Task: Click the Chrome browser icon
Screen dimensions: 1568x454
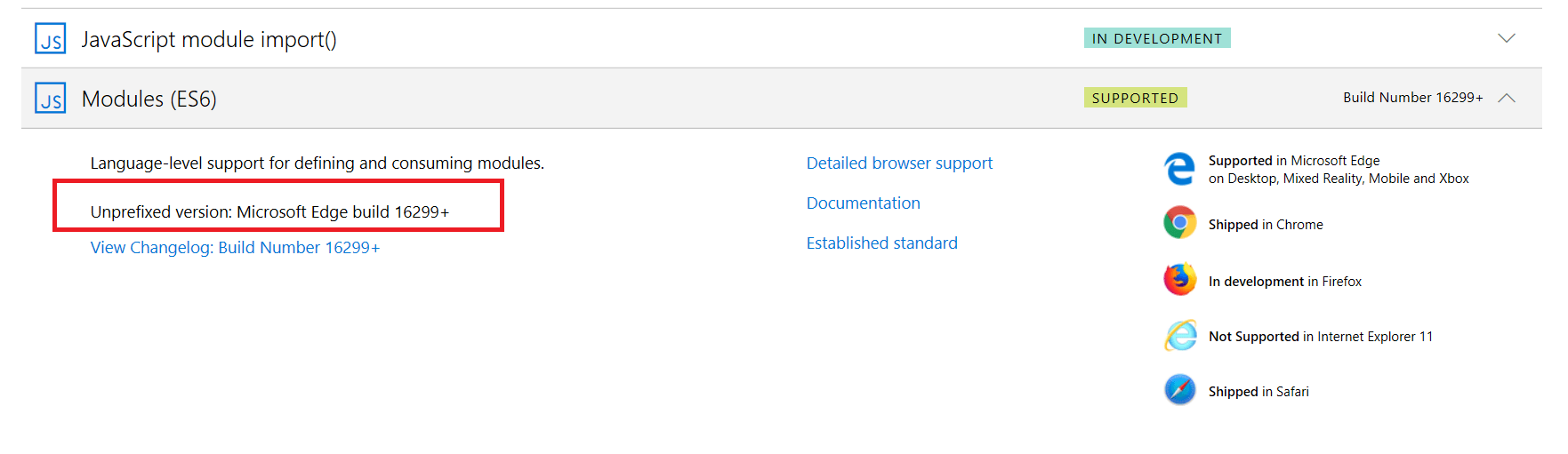Action: tap(1180, 223)
